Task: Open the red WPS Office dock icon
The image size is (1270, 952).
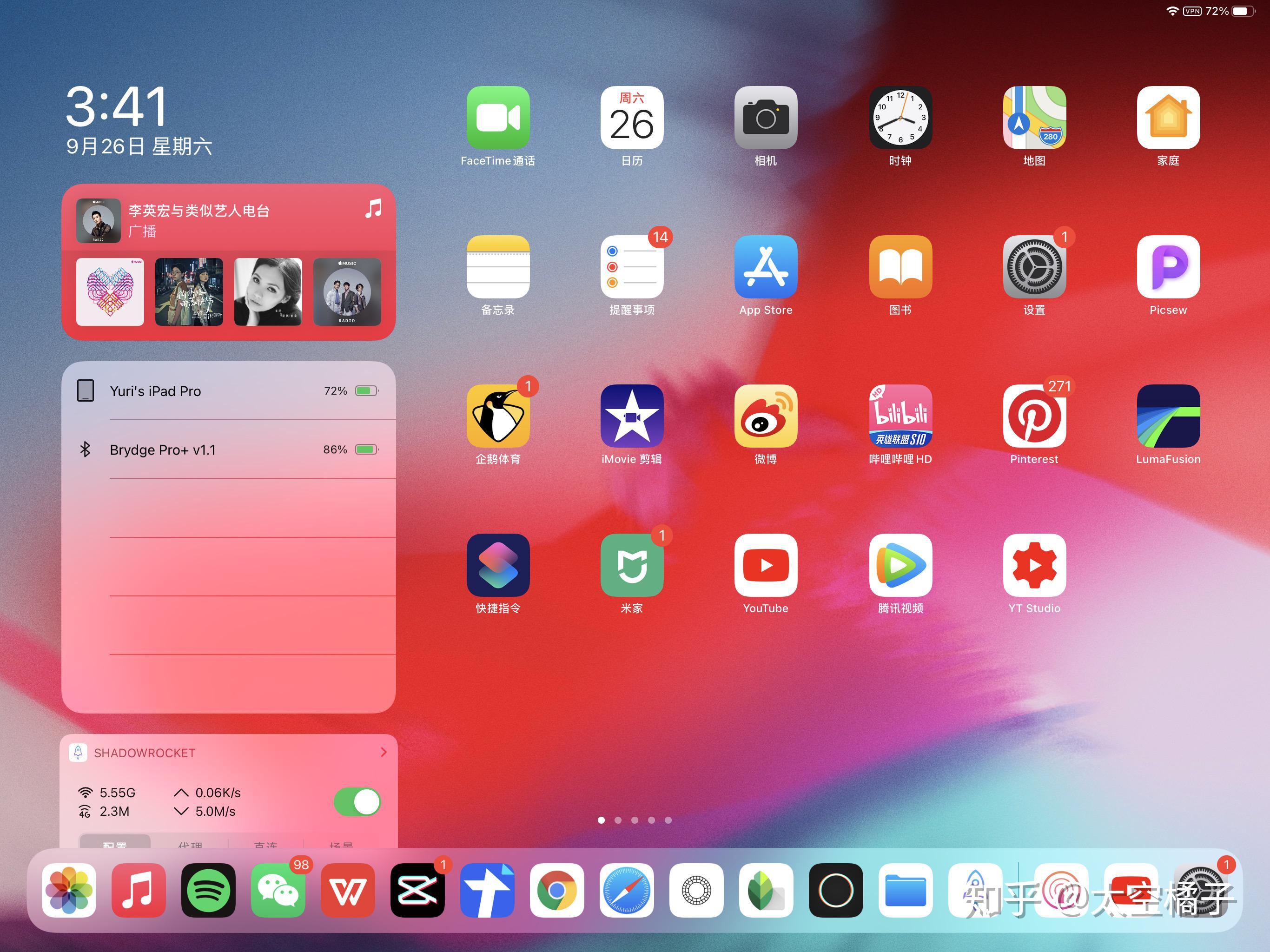Action: tap(348, 890)
